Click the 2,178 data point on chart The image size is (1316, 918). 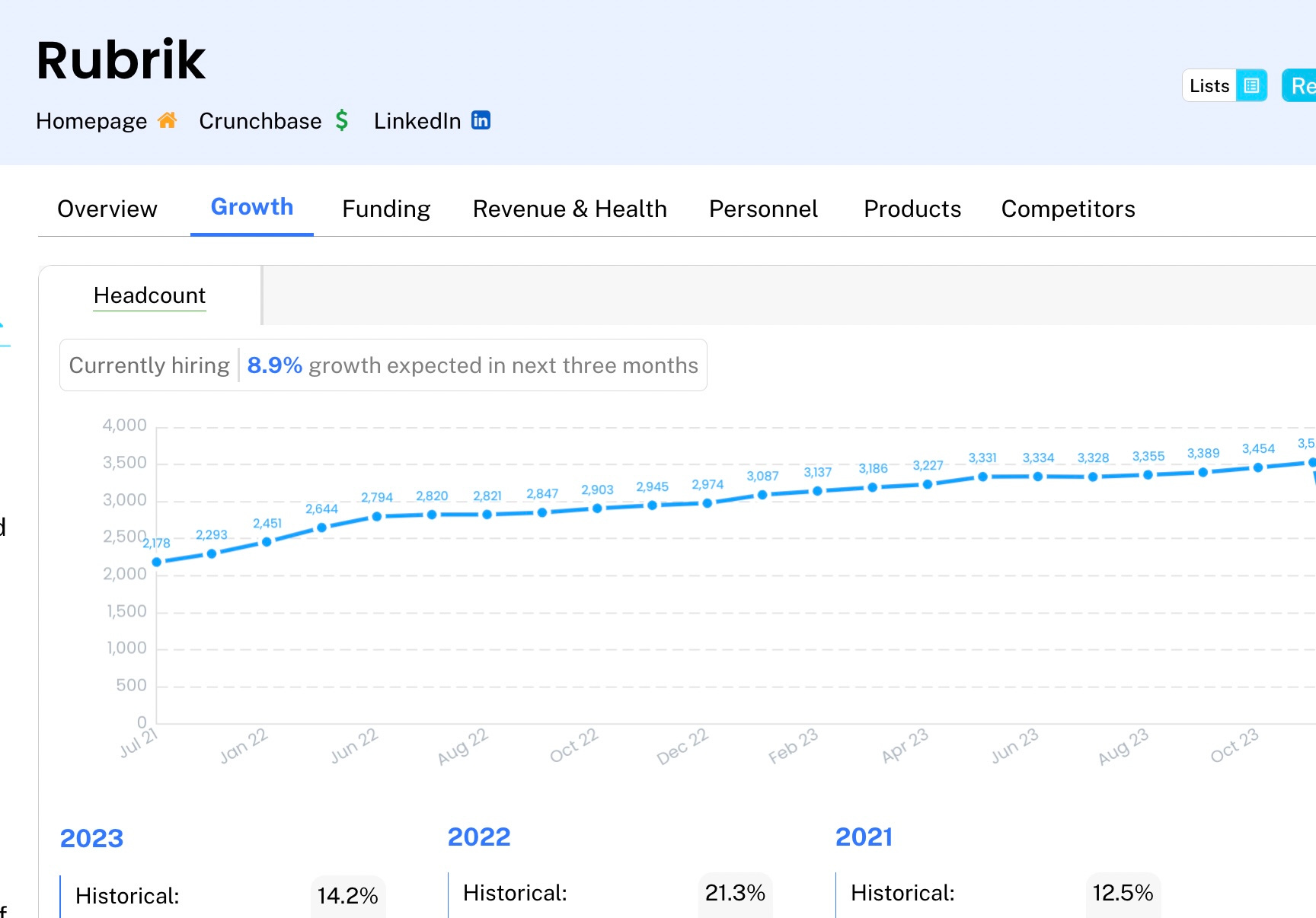coord(157,563)
